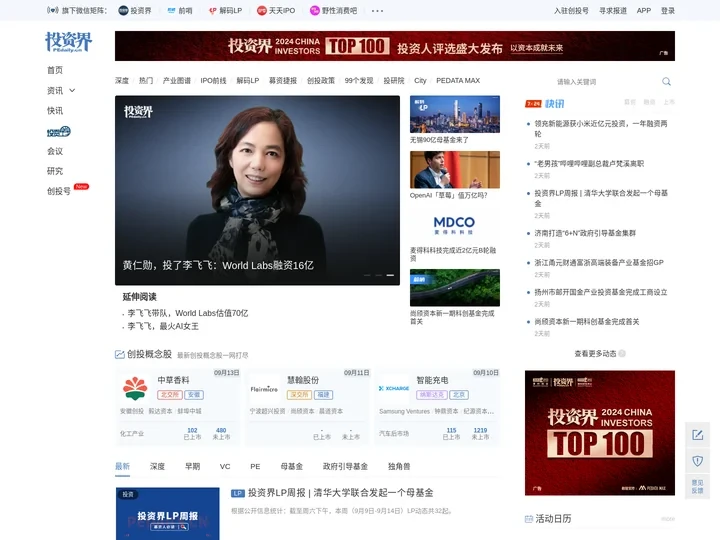Image resolution: width=720 pixels, height=540 pixels.
Task: Switch to the 早期 news tab
Action: click(x=192, y=467)
